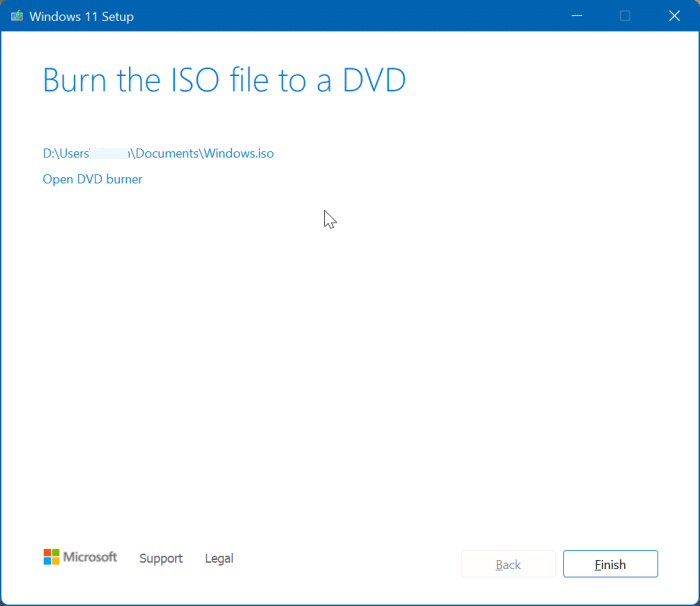The height and width of the screenshot is (606, 700).
Task: Click the Finish button
Action: 610,564
